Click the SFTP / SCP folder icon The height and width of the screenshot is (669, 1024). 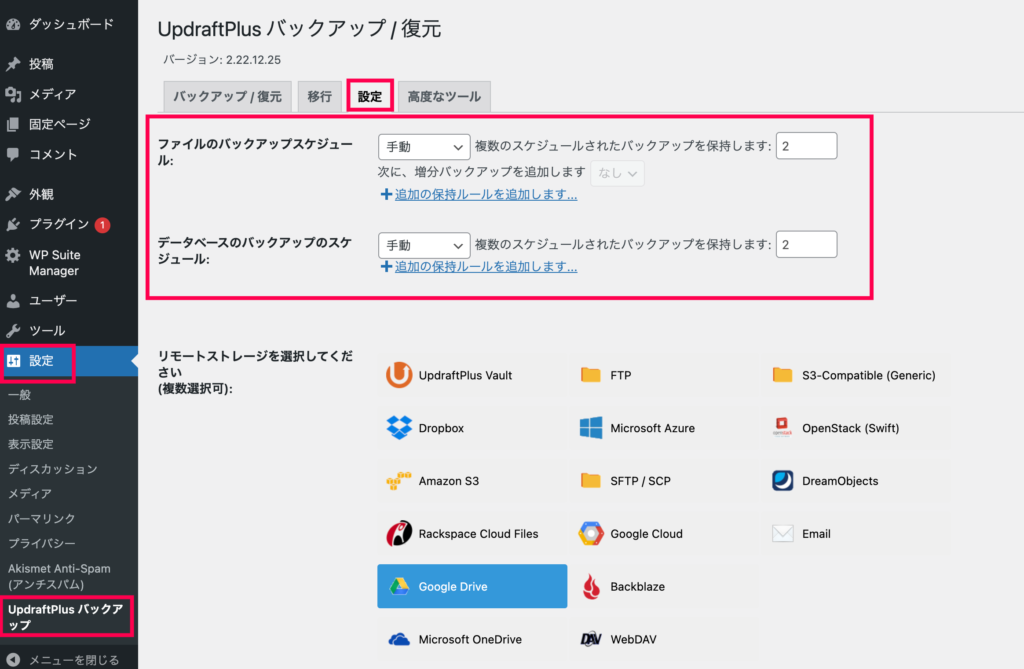pos(590,481)
